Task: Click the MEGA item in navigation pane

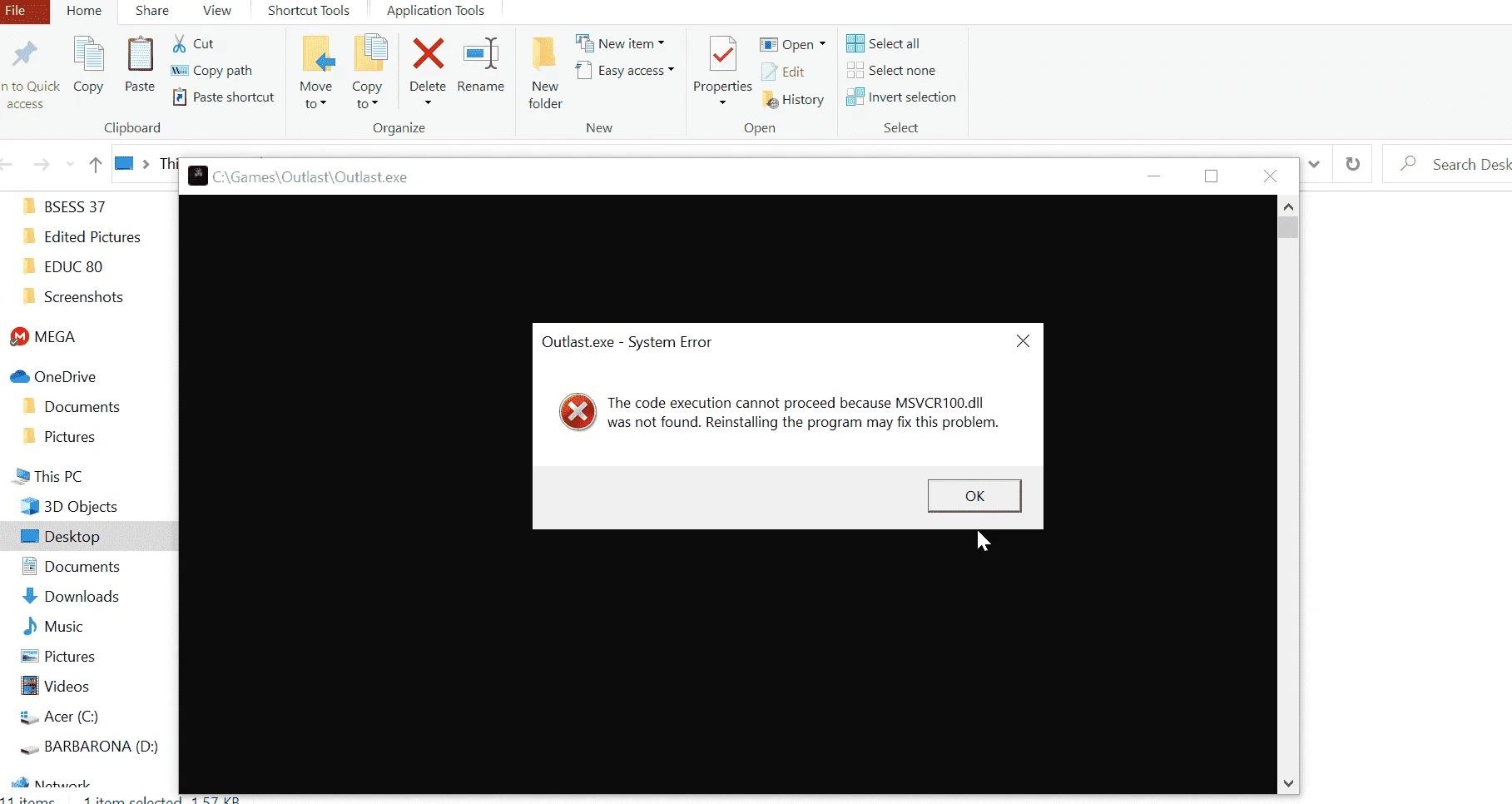Action: tap(43, 337)
